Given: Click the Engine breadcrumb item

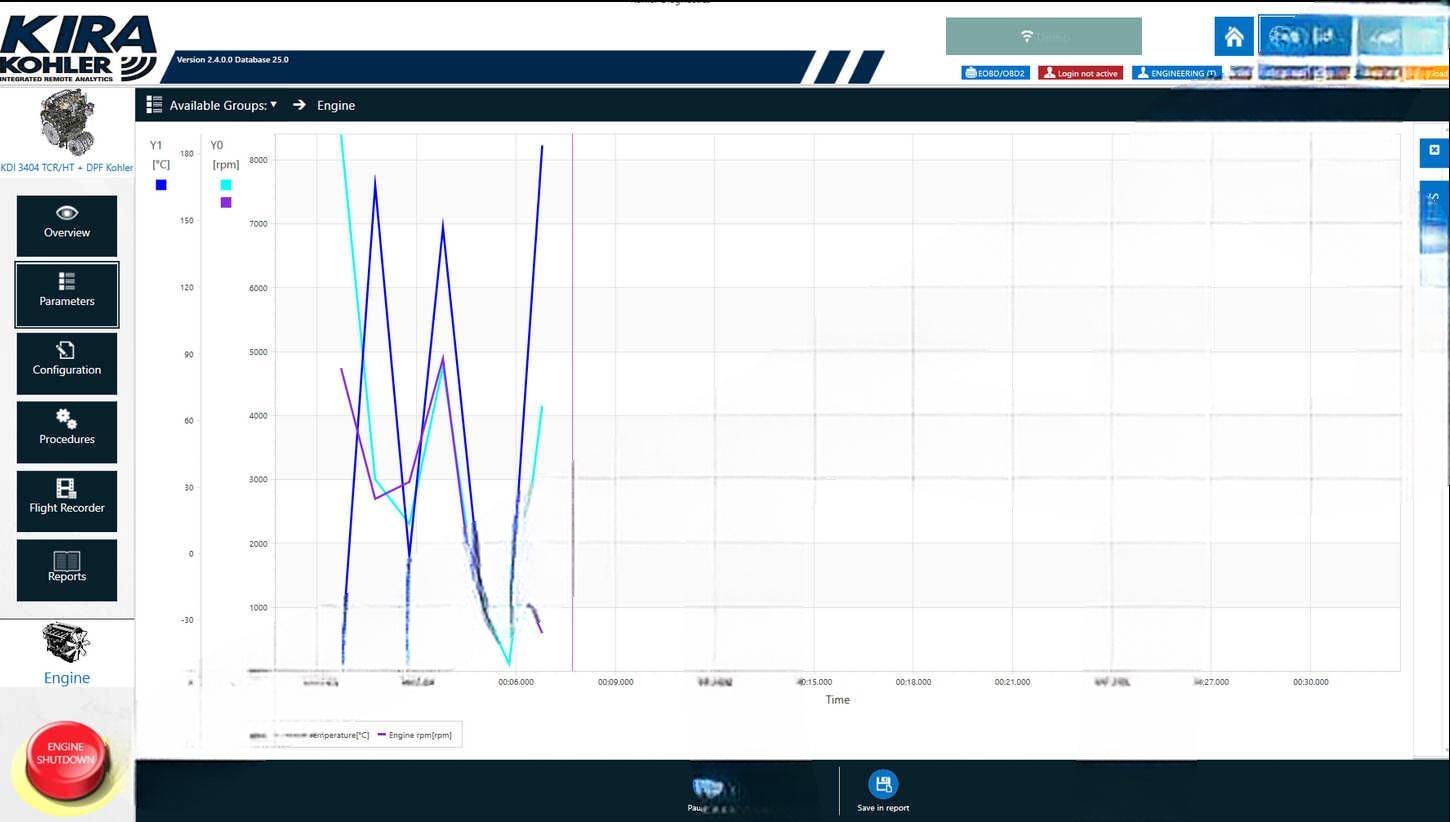Looking at the screenshot, I should 336,105.
